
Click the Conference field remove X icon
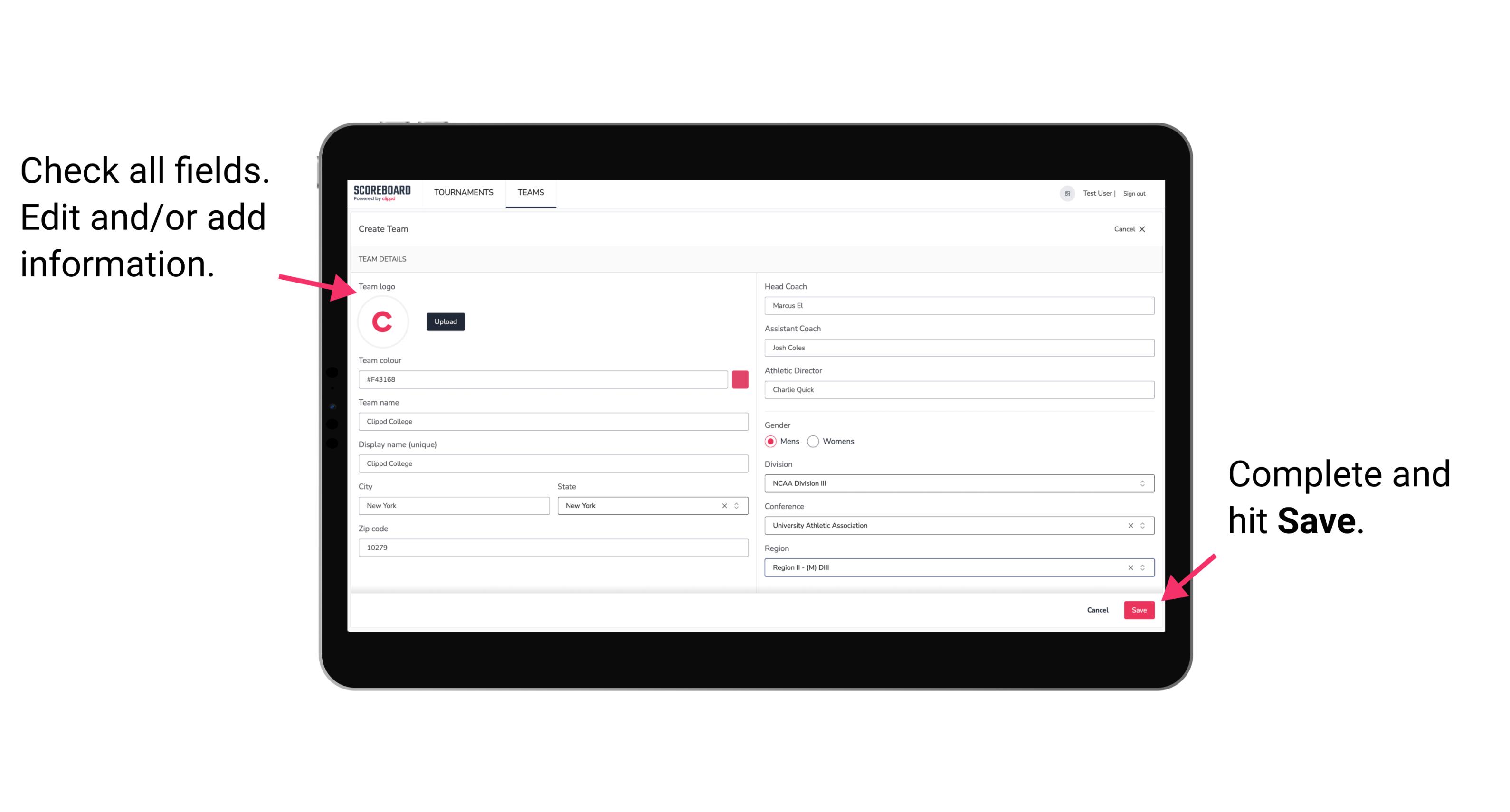pyautogui.click(x=1129, y=525)
